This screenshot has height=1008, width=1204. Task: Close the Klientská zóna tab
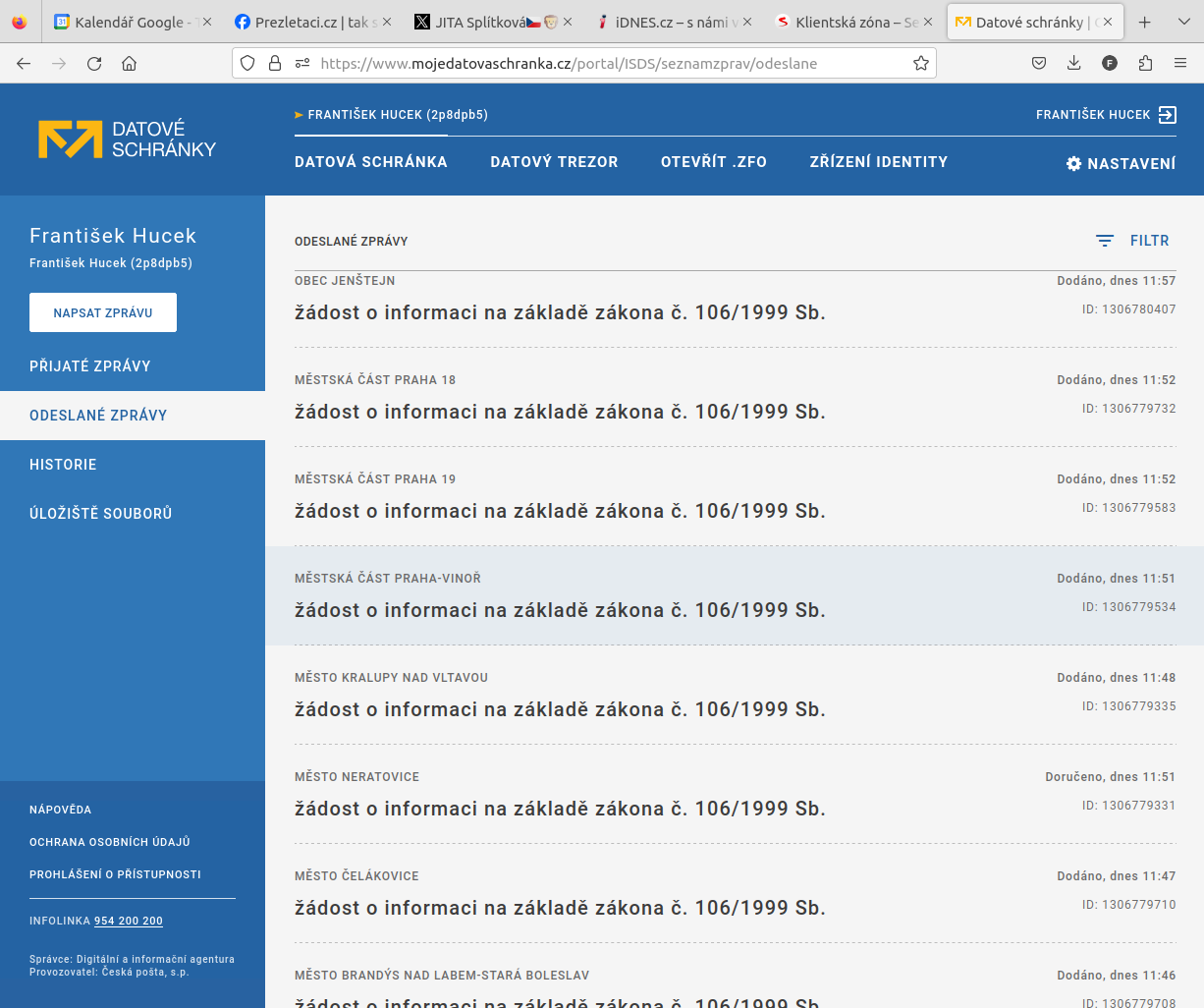[928, 22]
